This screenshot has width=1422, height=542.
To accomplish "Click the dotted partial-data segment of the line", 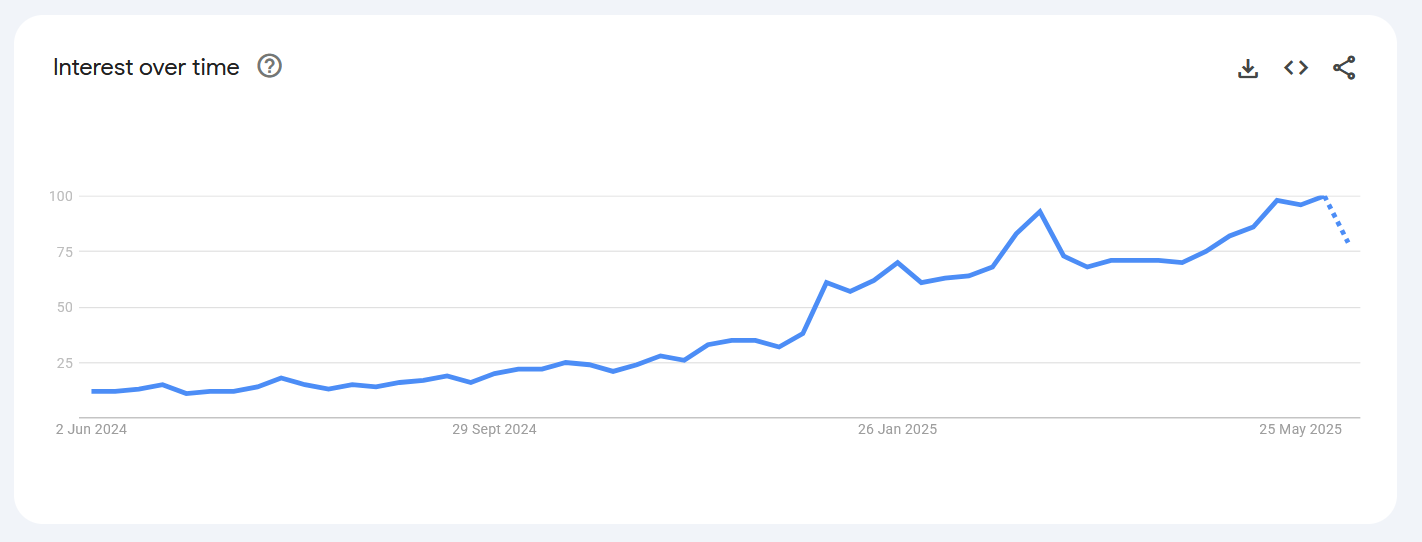I will [x=1337, y=221].
